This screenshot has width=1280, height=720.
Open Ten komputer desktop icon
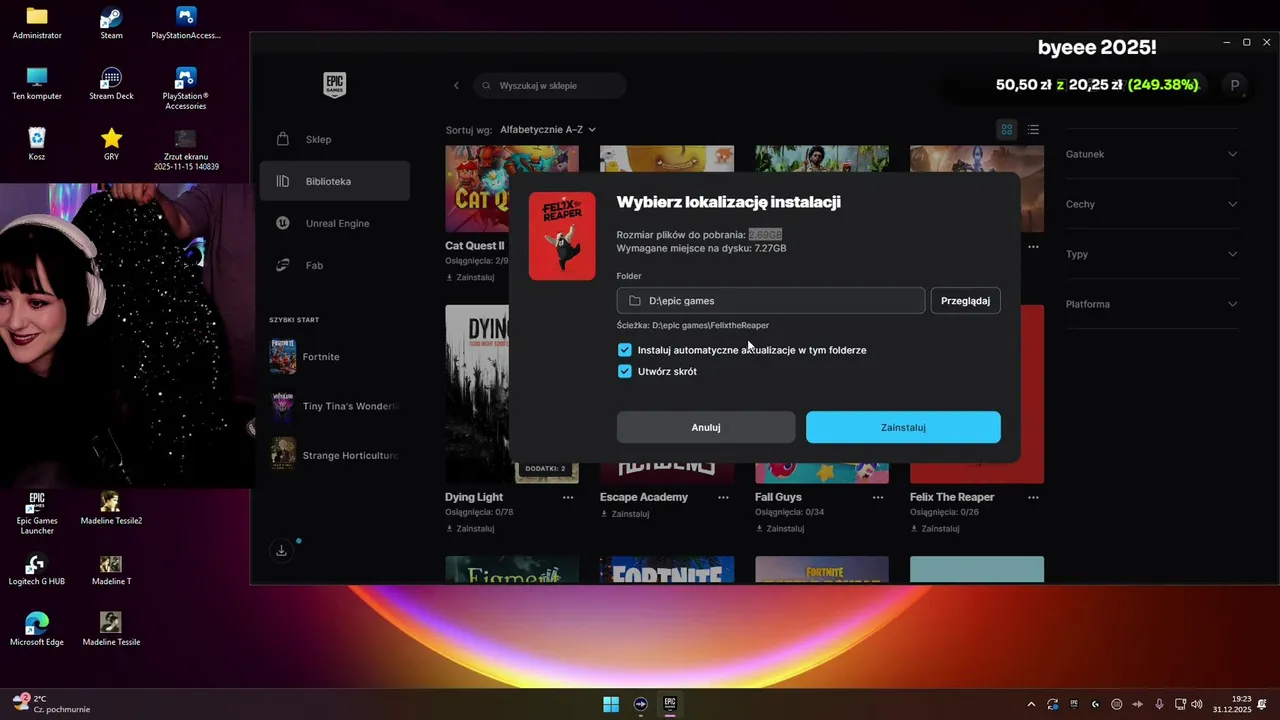37,84
